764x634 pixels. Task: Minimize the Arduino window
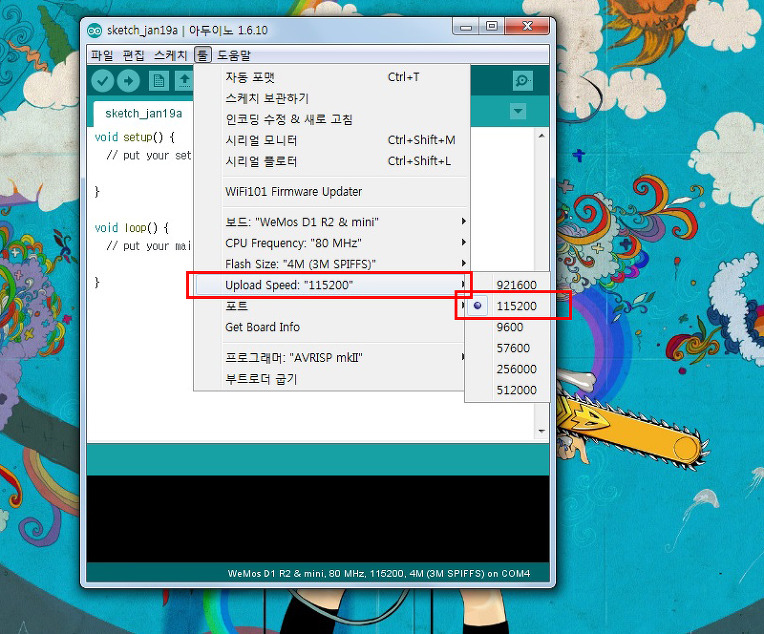tap(465, 26)
